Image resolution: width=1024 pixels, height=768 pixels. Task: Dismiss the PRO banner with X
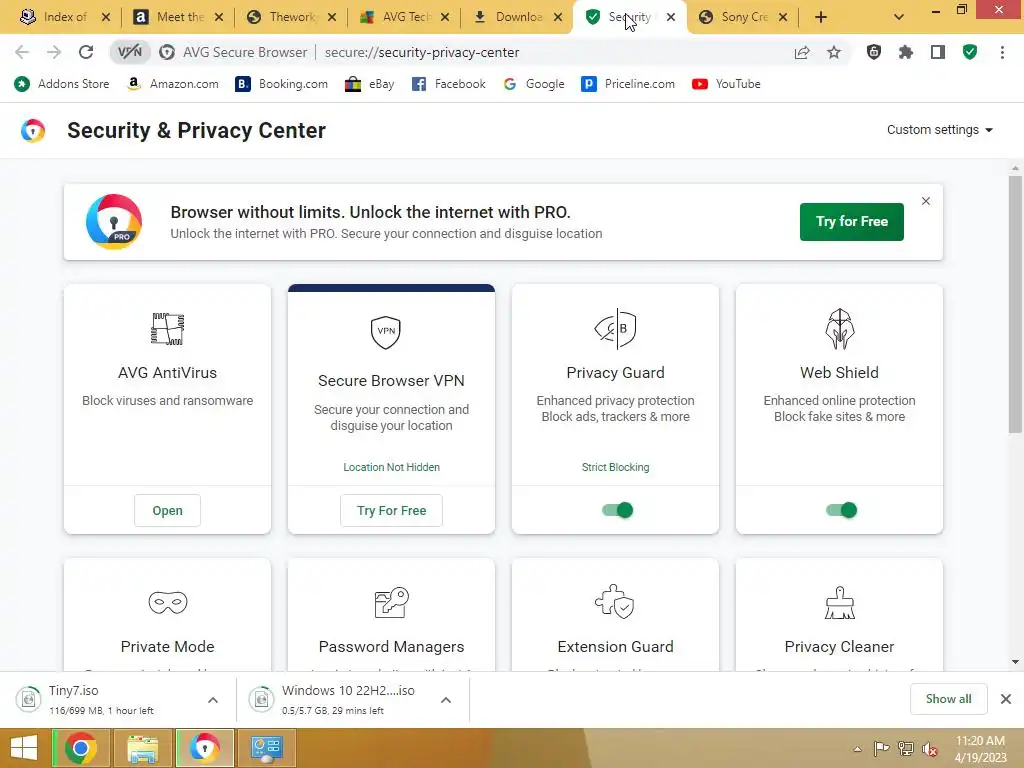point(925,201)
